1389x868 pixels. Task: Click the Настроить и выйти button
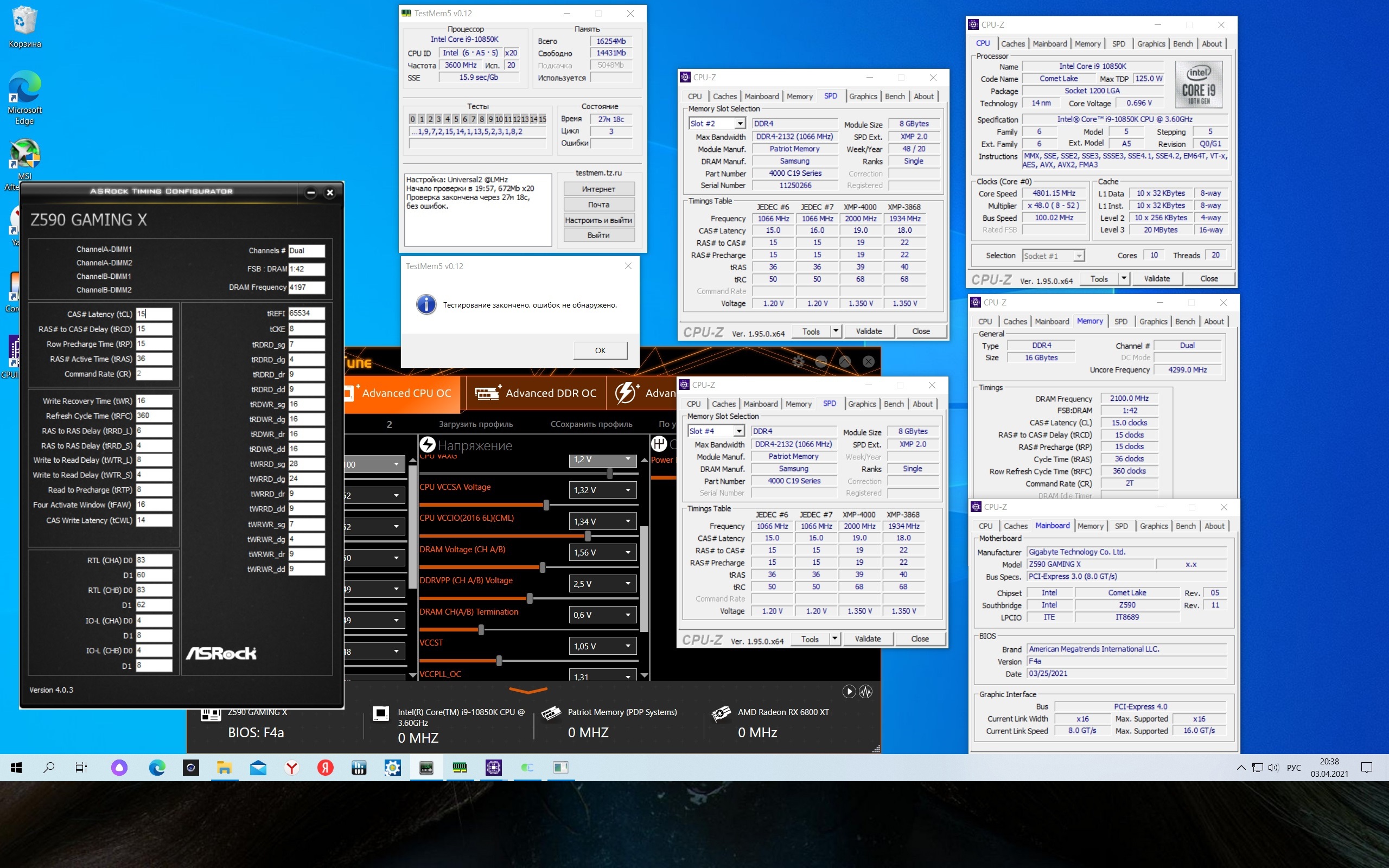pos(598,220)
